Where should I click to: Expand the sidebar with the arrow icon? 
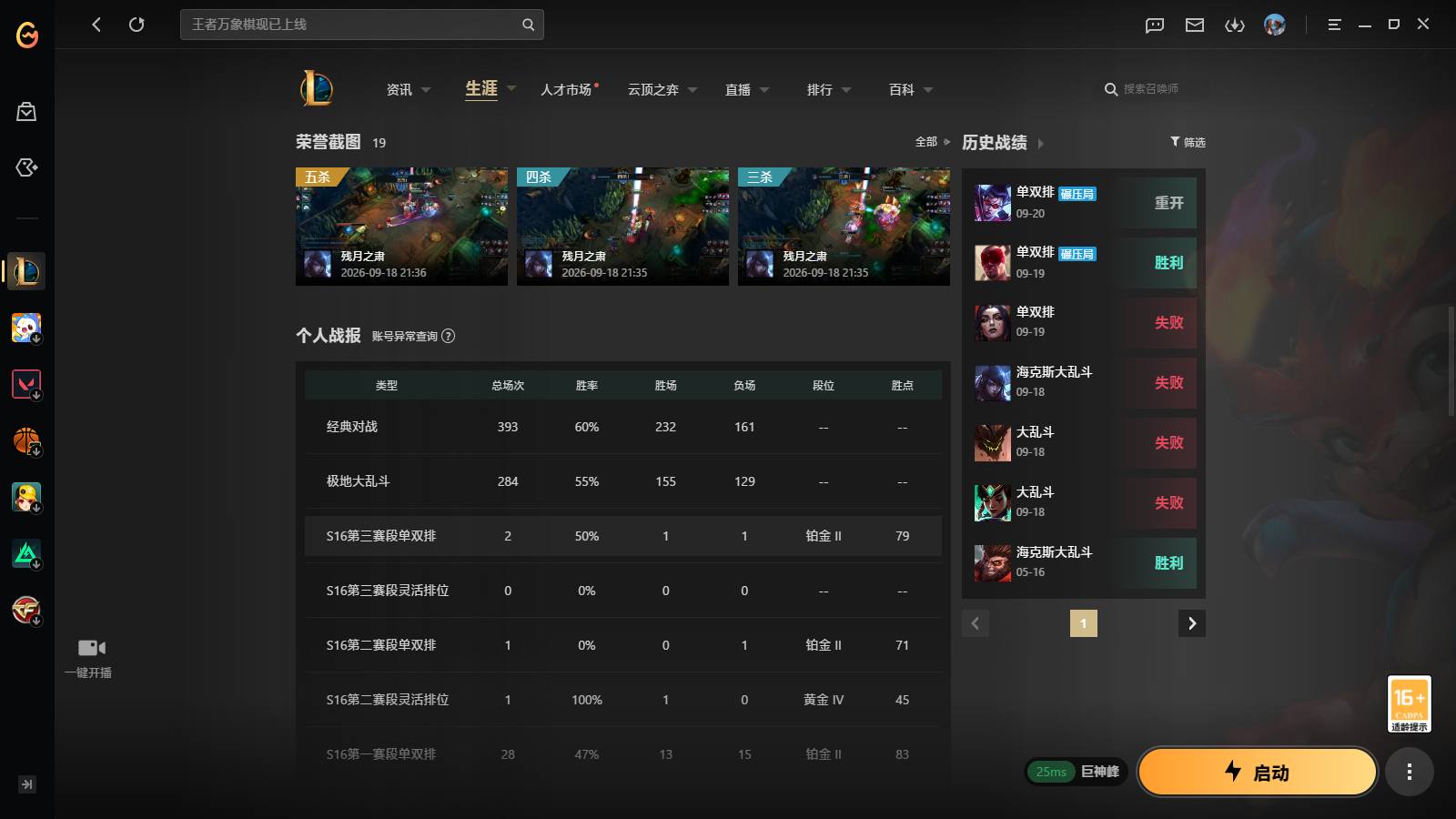pos(27,784)
